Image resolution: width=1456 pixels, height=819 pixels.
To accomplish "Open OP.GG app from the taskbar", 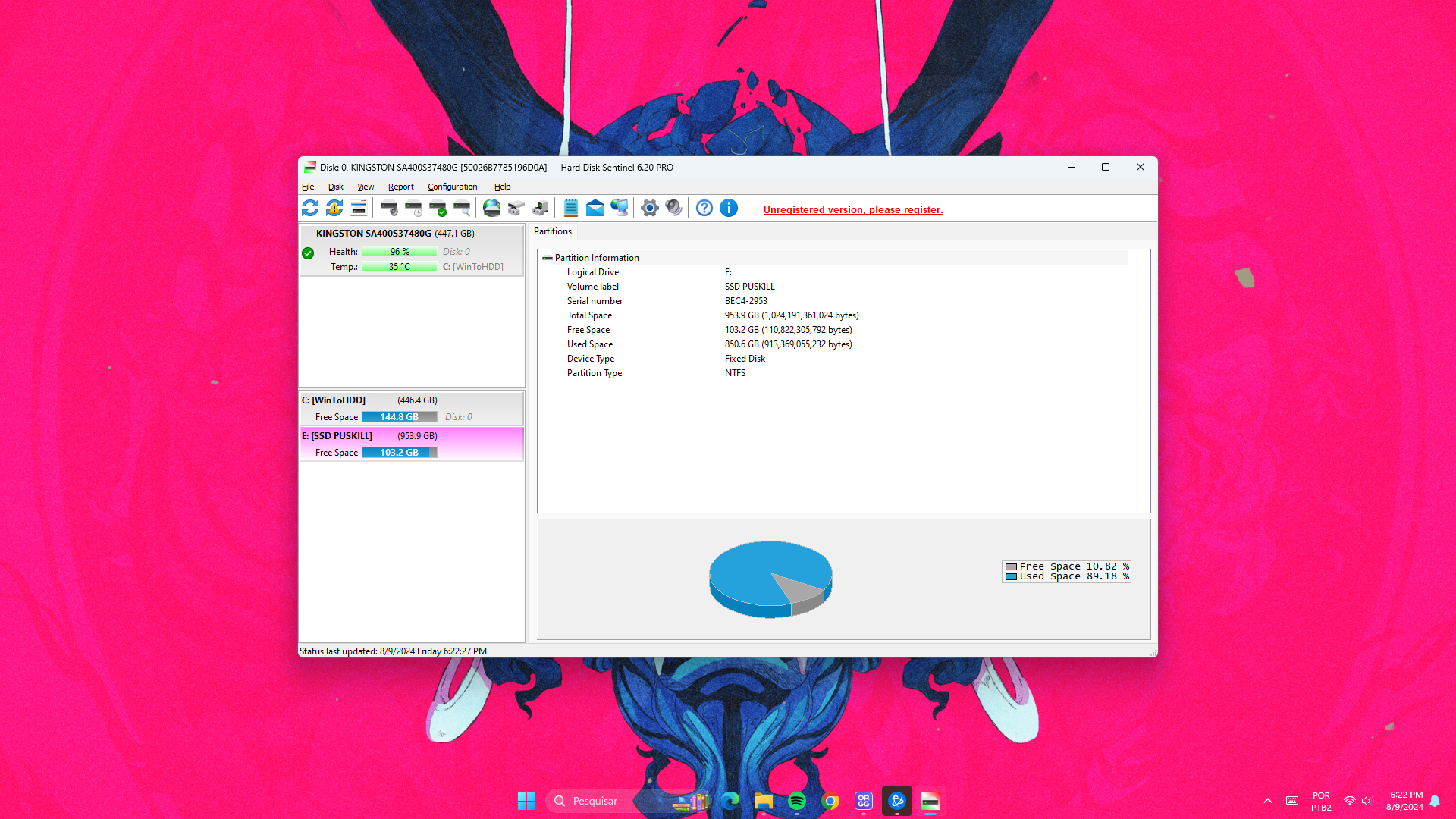I will coord(864,801).
